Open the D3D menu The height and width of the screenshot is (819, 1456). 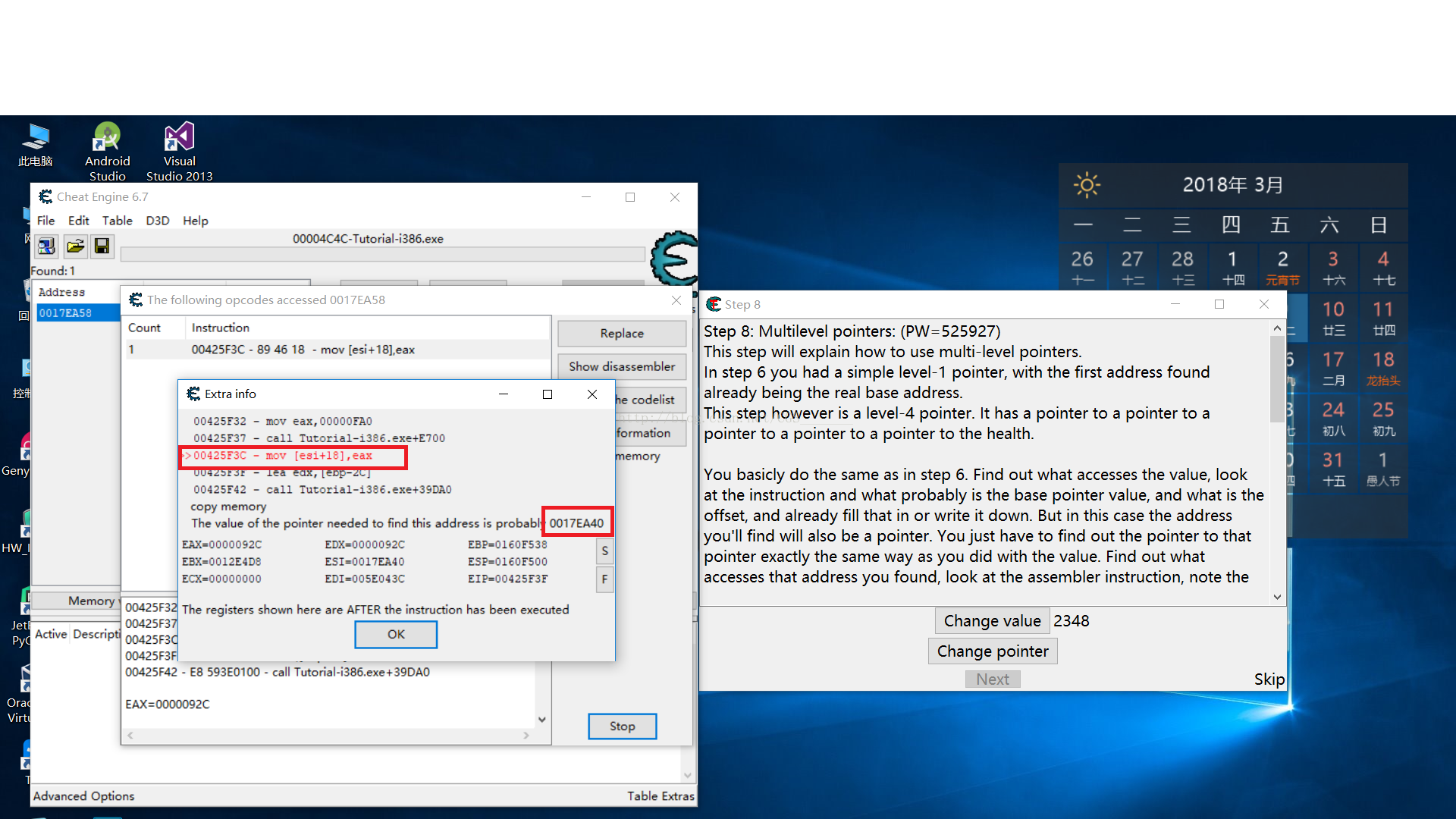tap(157, 221)
